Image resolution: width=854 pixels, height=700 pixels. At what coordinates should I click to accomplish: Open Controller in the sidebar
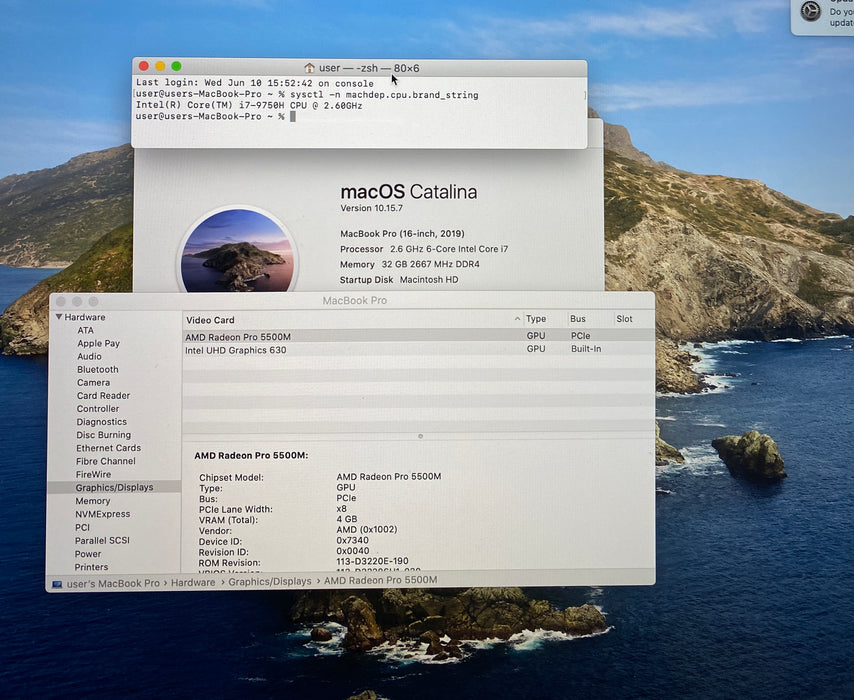pyautogui.click(x=97, y=409)
